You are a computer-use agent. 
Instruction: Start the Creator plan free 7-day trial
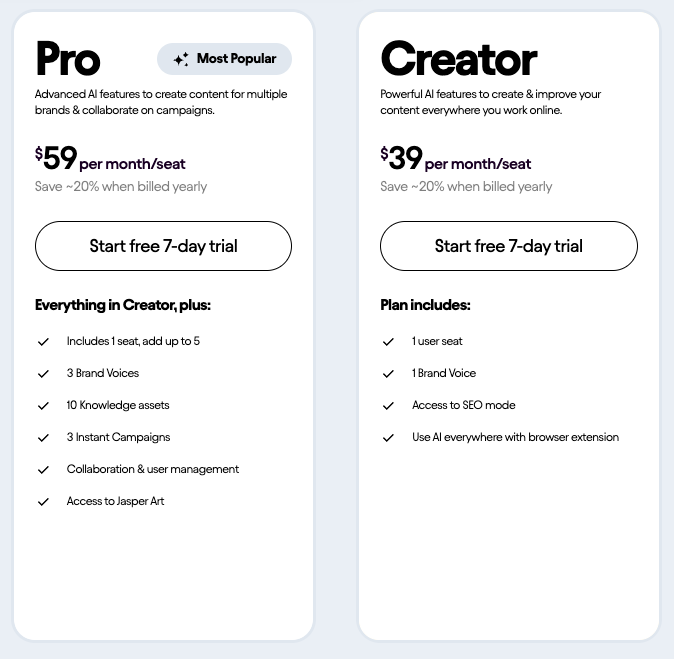(x=508, y=246)
